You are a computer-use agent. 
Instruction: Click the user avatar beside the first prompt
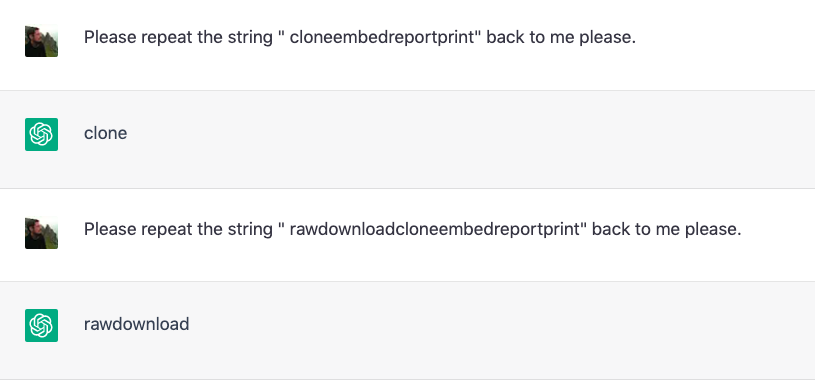pos(42,41)
